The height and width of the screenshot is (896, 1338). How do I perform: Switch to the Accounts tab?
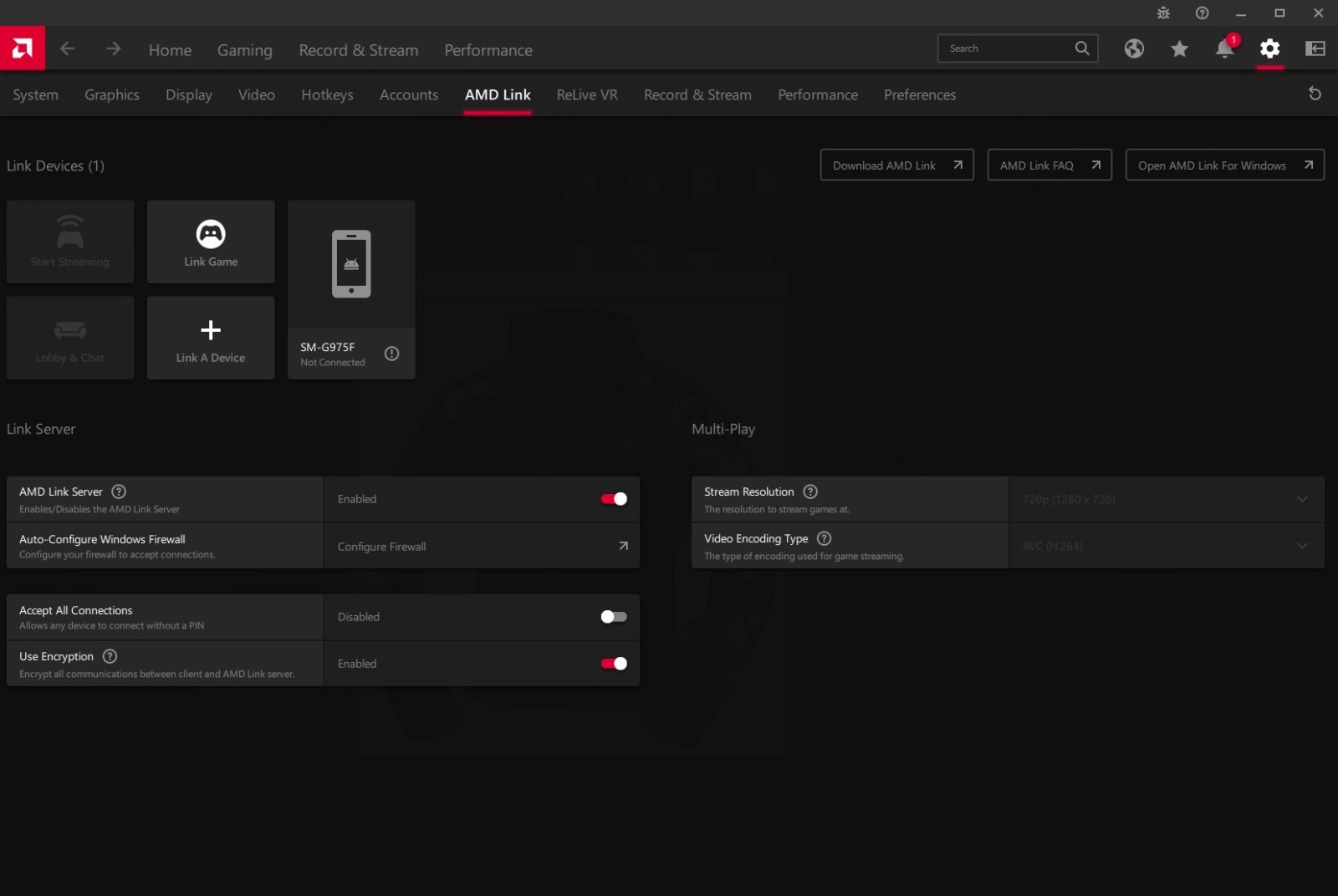tap(409, 94)
